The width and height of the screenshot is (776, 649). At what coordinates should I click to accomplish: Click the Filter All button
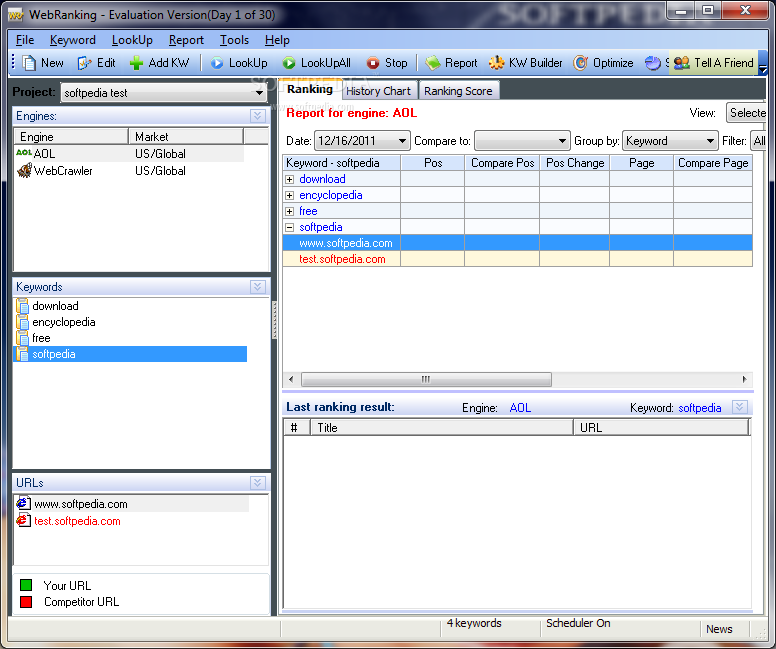coord(759,141)
